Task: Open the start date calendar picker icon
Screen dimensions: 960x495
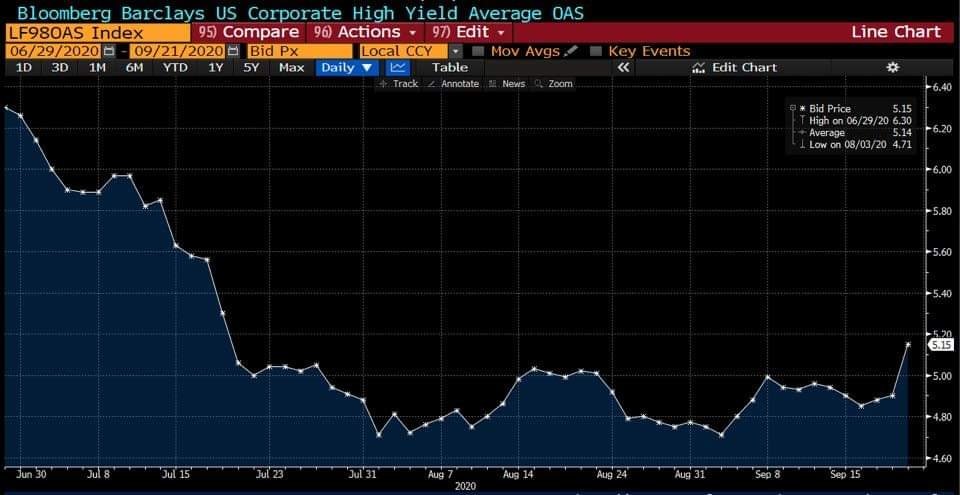Action: pos(109,51)
